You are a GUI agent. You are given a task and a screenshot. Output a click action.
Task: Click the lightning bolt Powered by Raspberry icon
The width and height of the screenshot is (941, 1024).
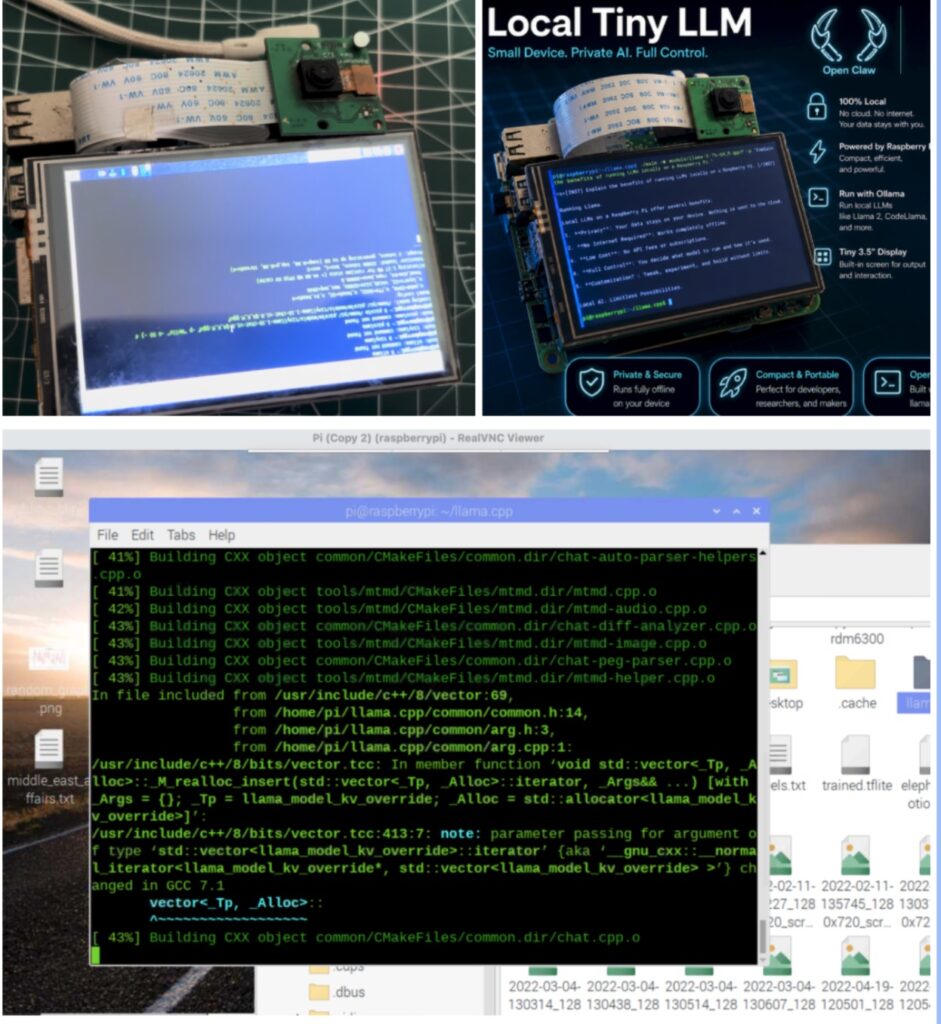coord(818,152)
